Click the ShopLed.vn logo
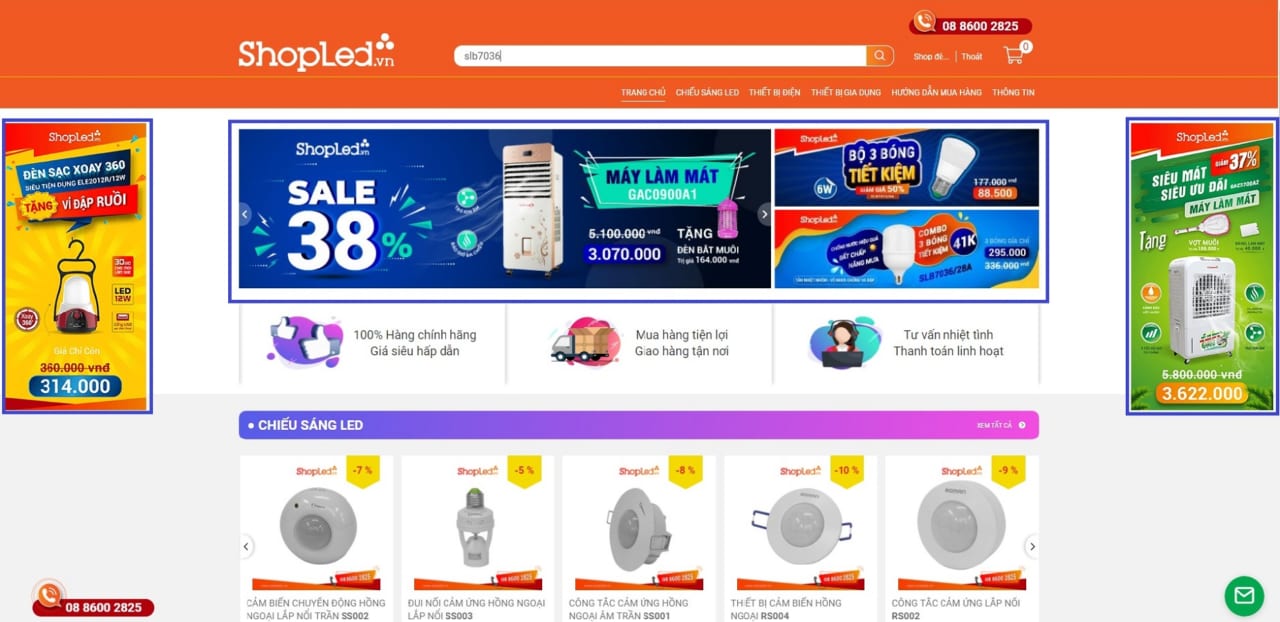The height and width of the screenshot is (622, 1280). [x=316, y=53]
